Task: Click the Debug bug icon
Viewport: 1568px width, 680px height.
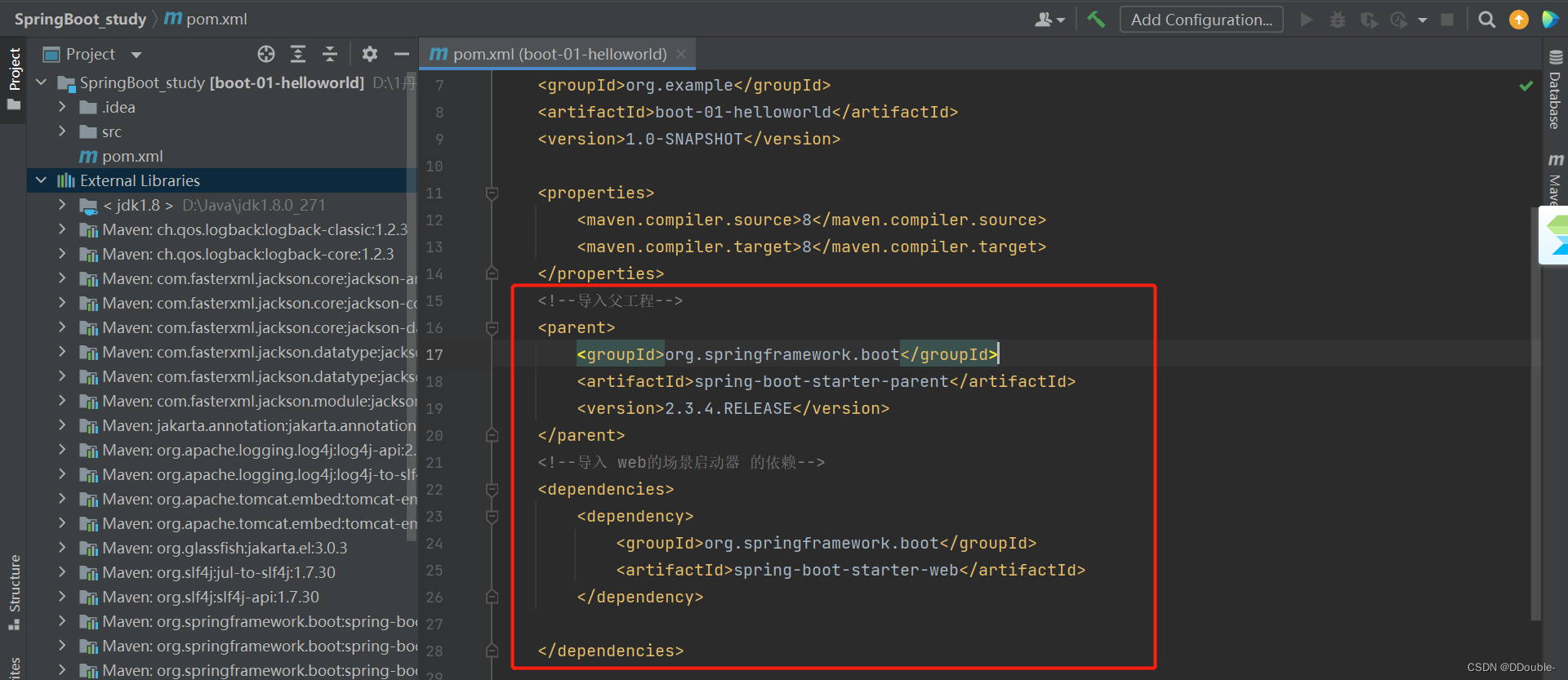Action: click(x=1337, y=20)
